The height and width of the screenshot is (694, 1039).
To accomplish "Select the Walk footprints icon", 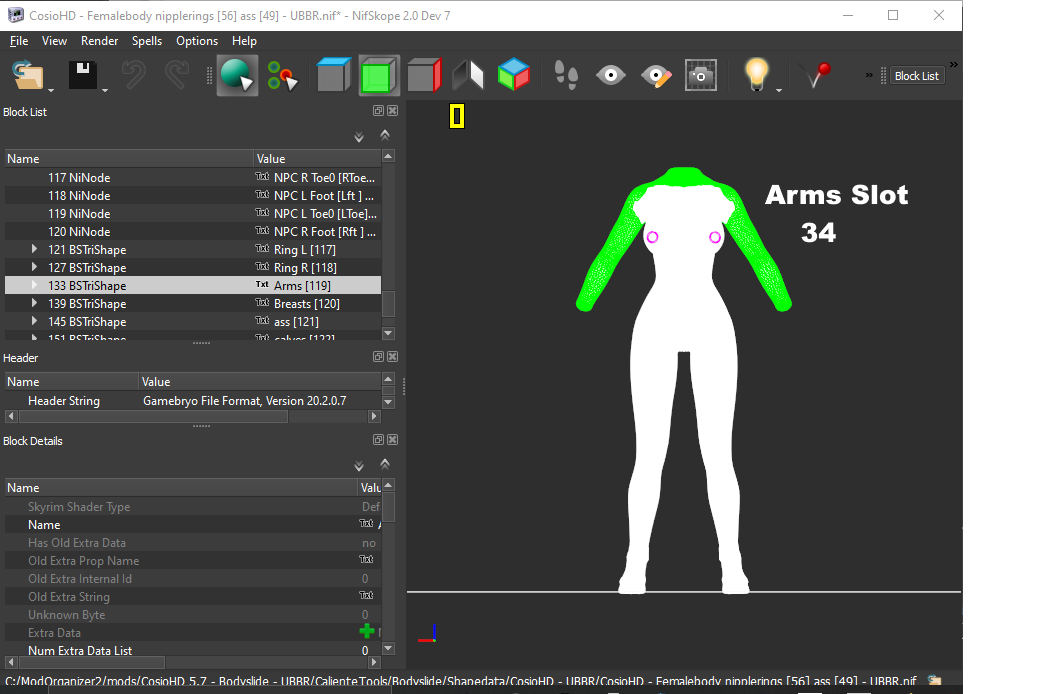I will coord(566,75).
